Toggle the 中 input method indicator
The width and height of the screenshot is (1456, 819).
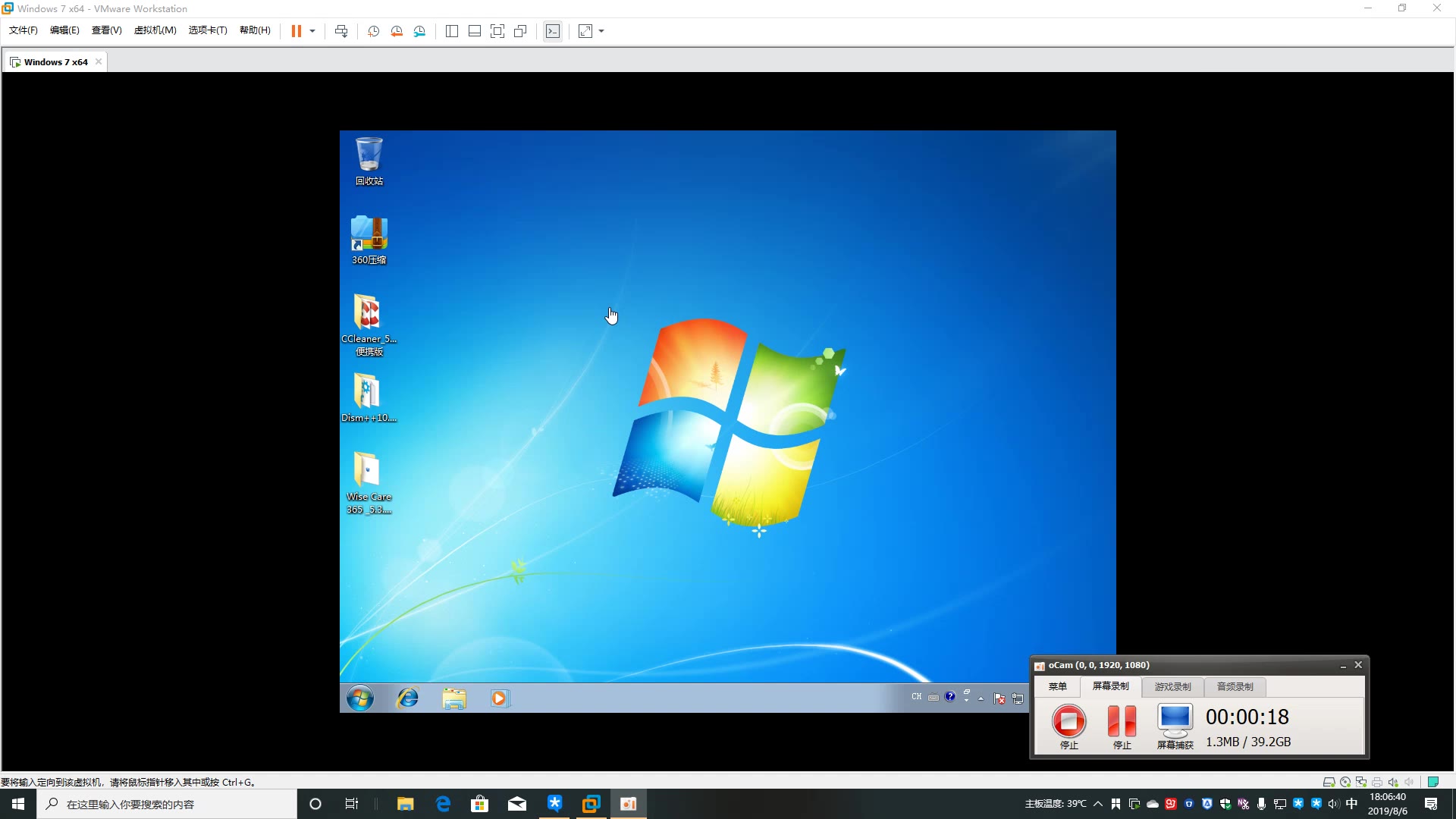pos(1351,804)
